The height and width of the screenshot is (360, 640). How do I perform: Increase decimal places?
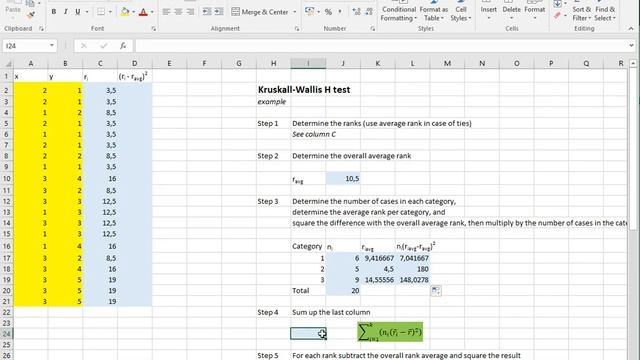[x=356, y=12]
